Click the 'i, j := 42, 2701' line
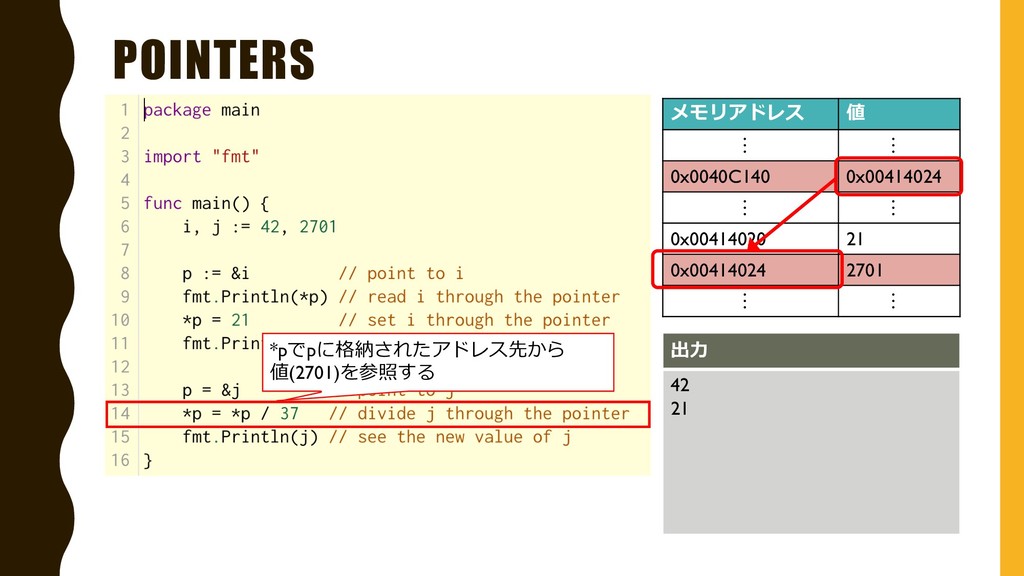 click(x=259, y=227)
